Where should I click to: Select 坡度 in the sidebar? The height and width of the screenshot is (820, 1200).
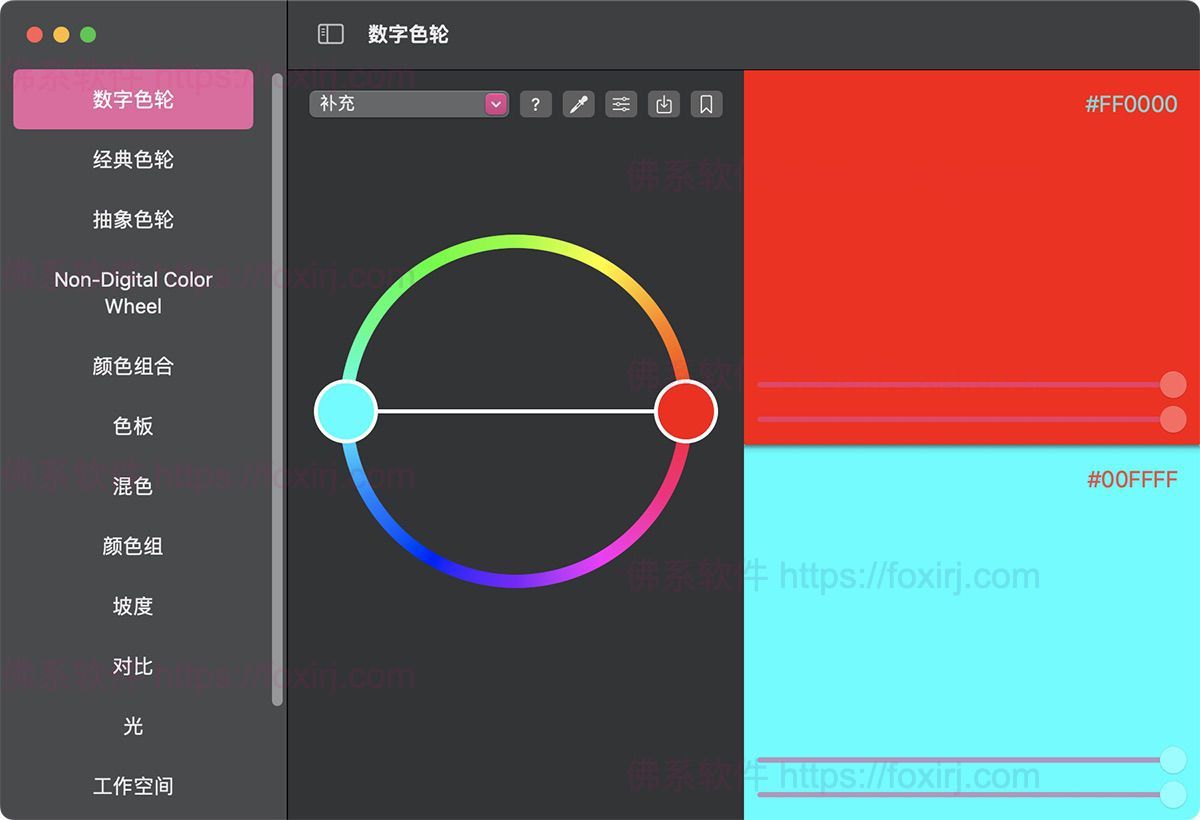click(x=133, y=606)
